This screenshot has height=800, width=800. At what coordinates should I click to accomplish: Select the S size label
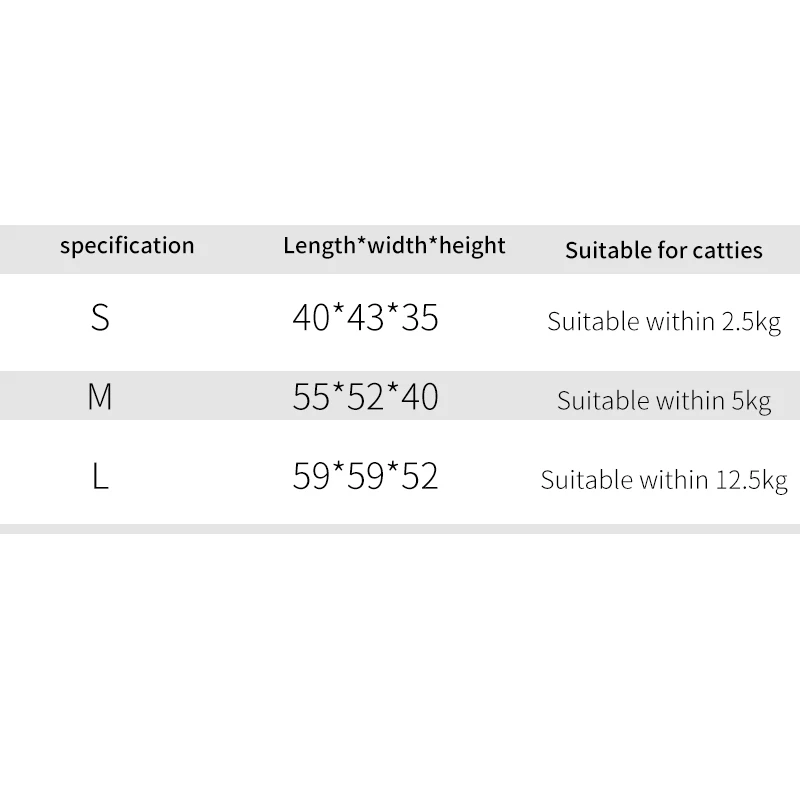click(100, 319)
